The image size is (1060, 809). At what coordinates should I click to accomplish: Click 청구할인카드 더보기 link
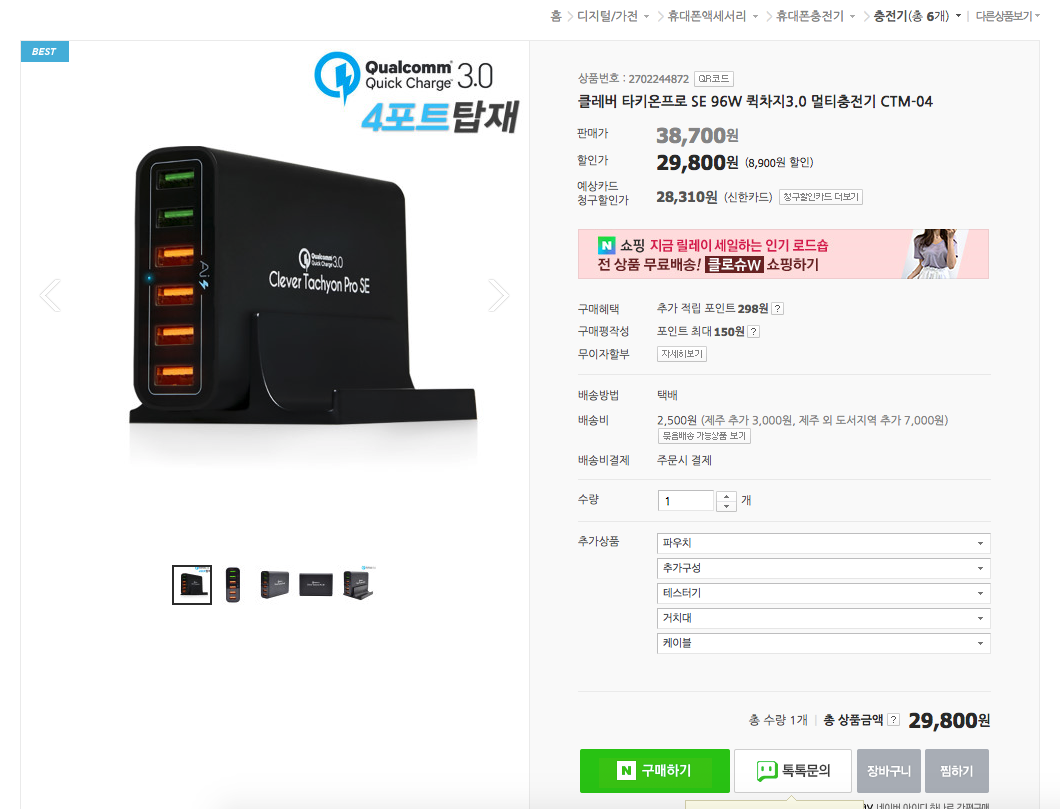pyautogui.click(x=821, y=197)
